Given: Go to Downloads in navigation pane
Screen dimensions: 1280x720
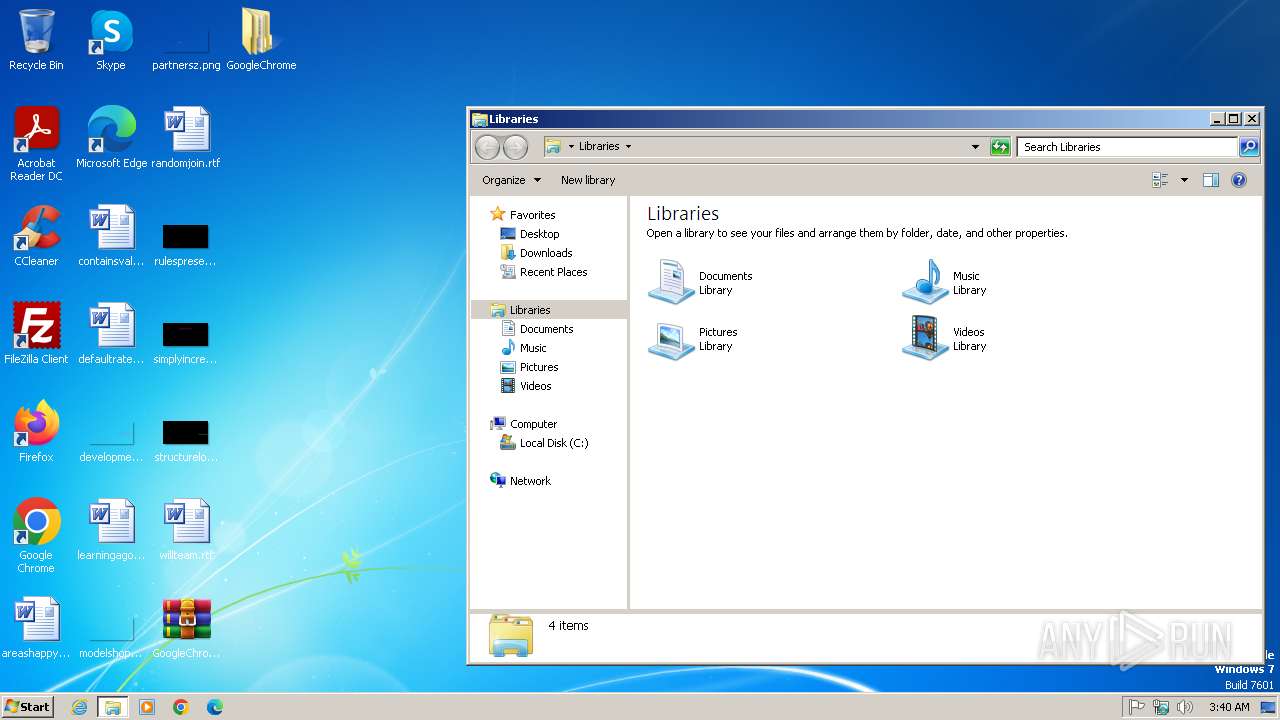Looking at the screenshot, I should 546,253.
